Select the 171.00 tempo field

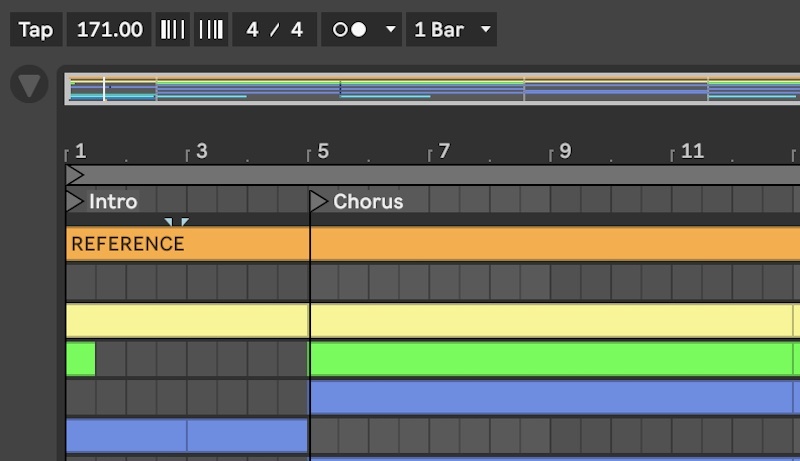[110, 29]
